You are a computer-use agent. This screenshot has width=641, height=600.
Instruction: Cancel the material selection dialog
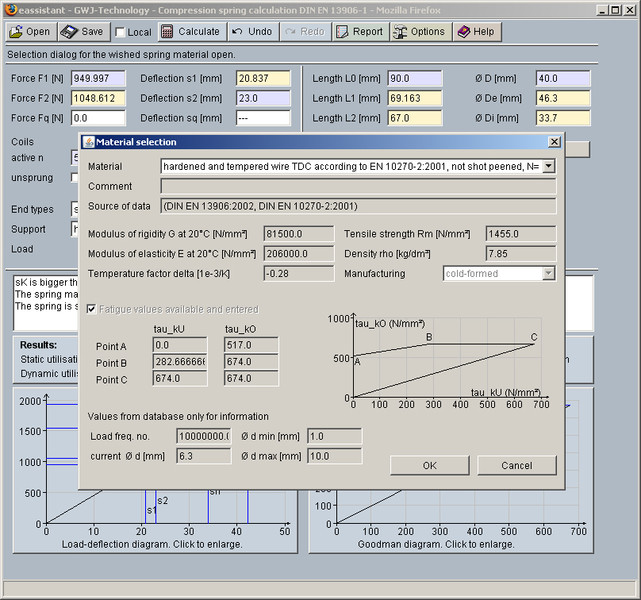tap(516, 465)
